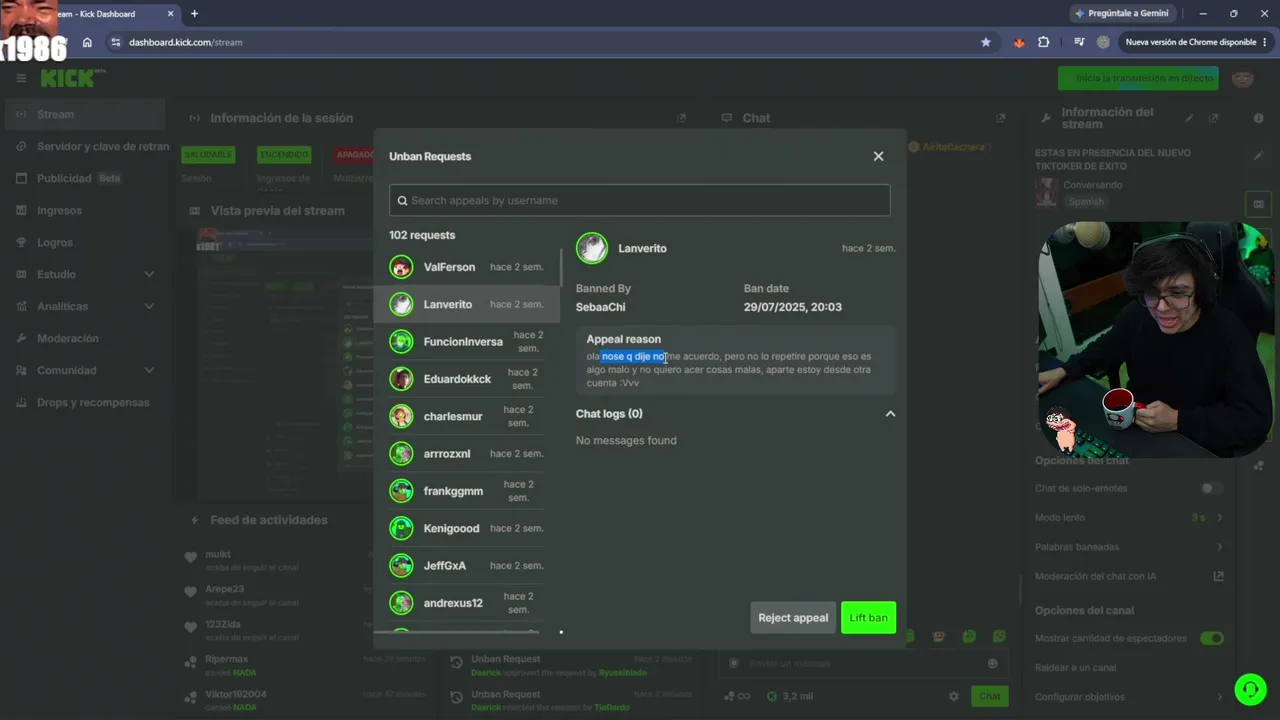
Task: Open Moderación del chat con IA link
Action: click(x=1129, y=576)
